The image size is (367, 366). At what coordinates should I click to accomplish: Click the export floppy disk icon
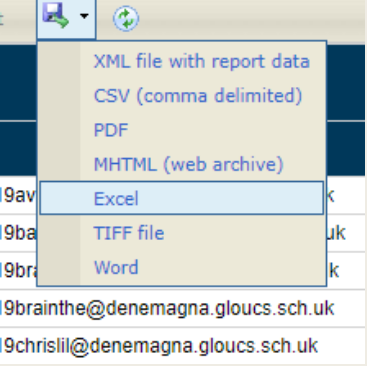pyautogui.click(x=55, y=15)
